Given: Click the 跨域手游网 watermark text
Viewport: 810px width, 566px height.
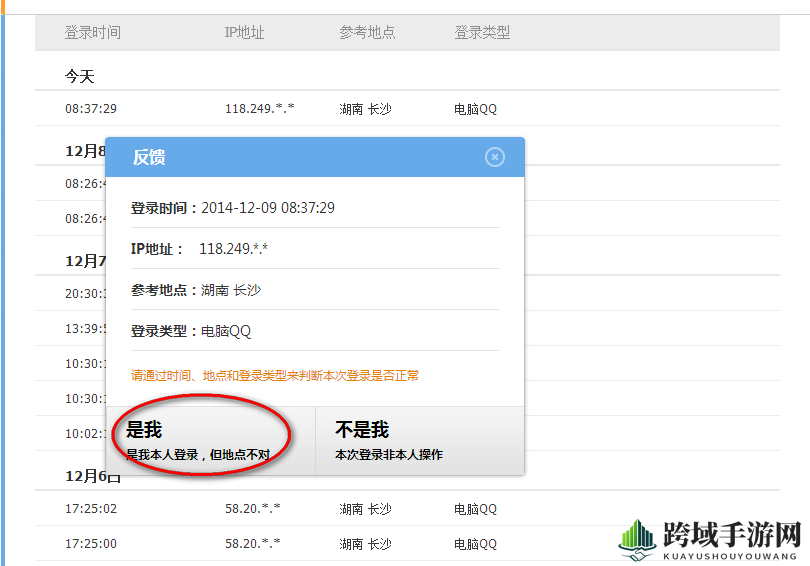Looking at the screenshot, I should tap(732, 534).
